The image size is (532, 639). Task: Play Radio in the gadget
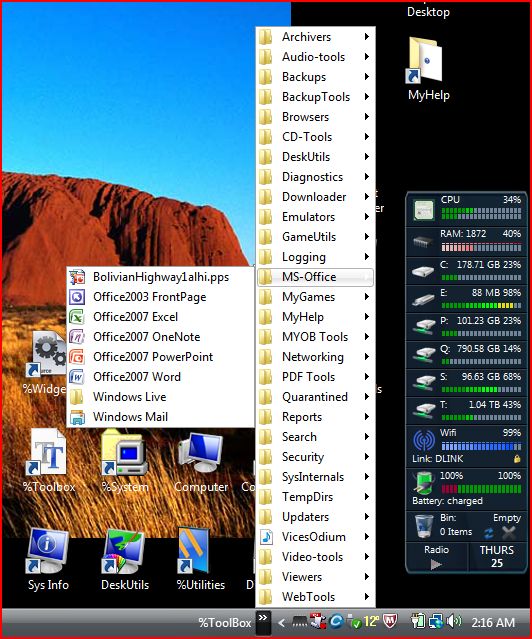tap(436, 564)
